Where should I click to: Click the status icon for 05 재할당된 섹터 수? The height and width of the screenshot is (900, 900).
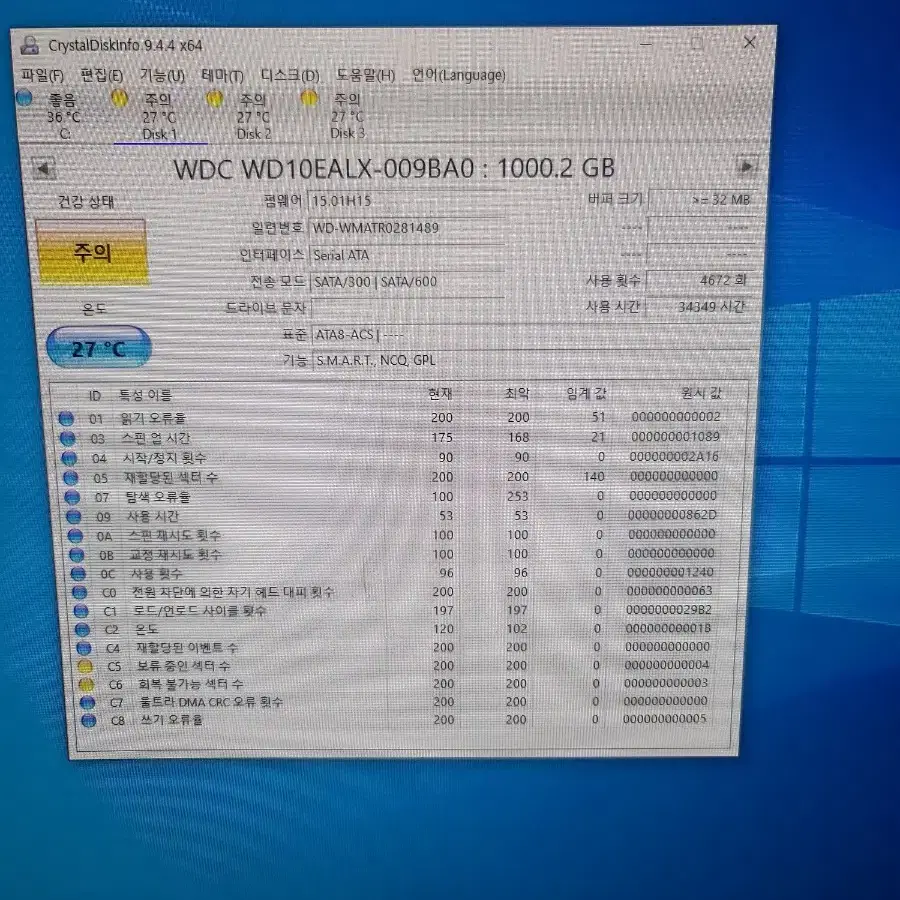pos(71,478)
